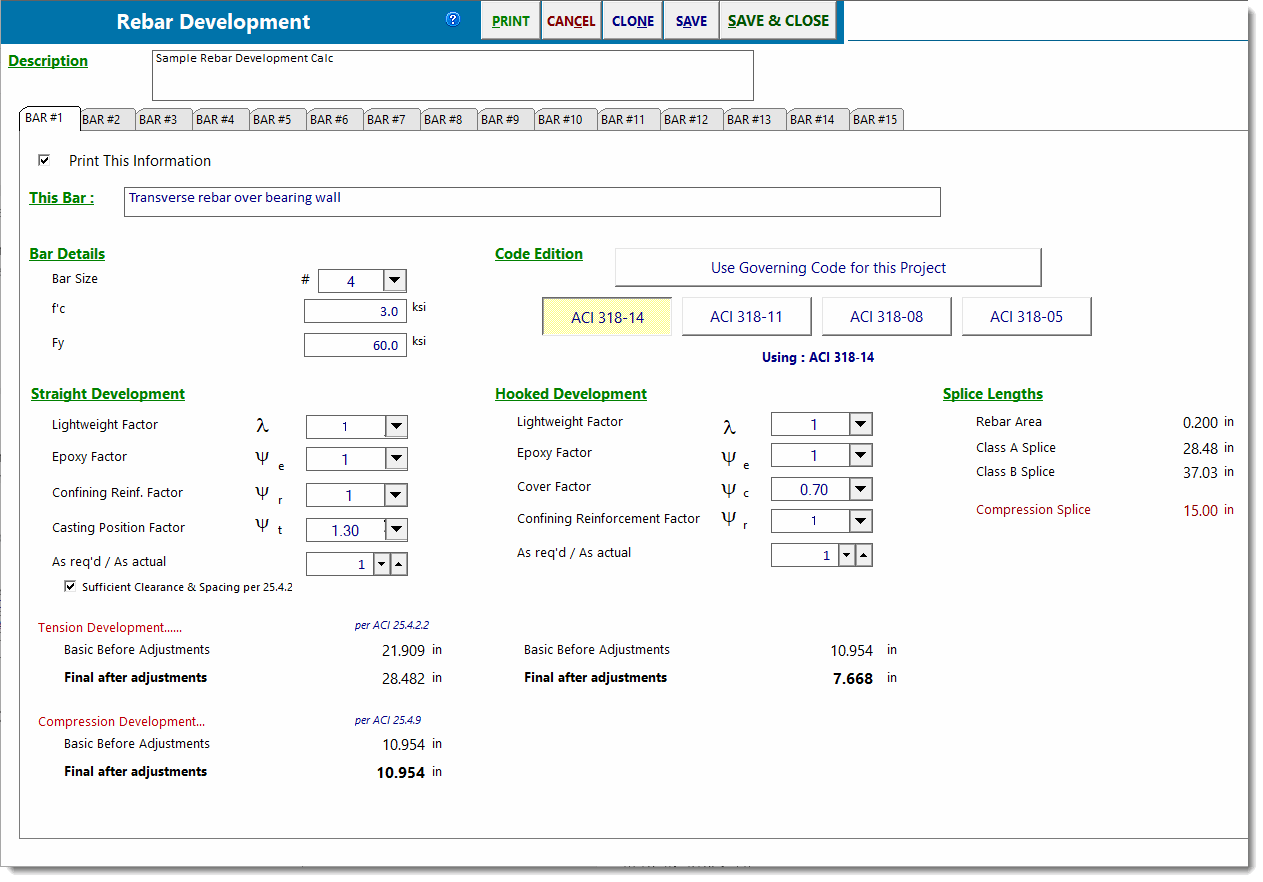Viewport: 1263px width, 882px height.
Task: Save the rebar calculation
Action: [690, 20]
